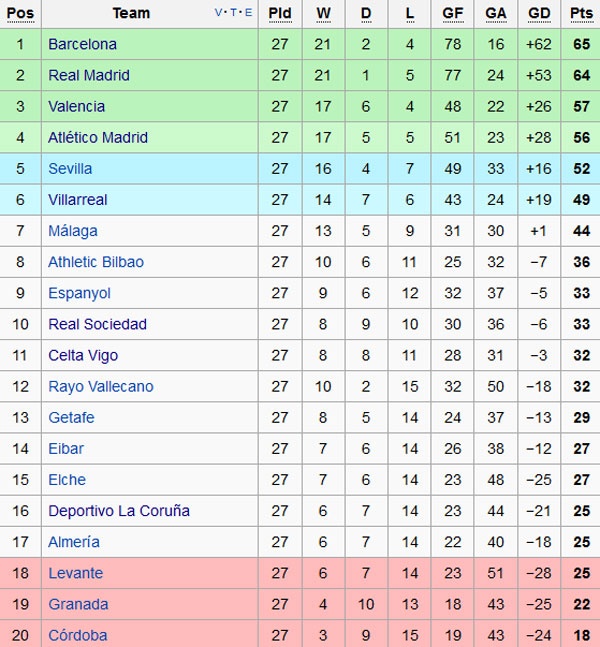Open the Rayo Vallecano link
Image resolution: width=600 pixels, height=647 pixels.
[101, 386]
